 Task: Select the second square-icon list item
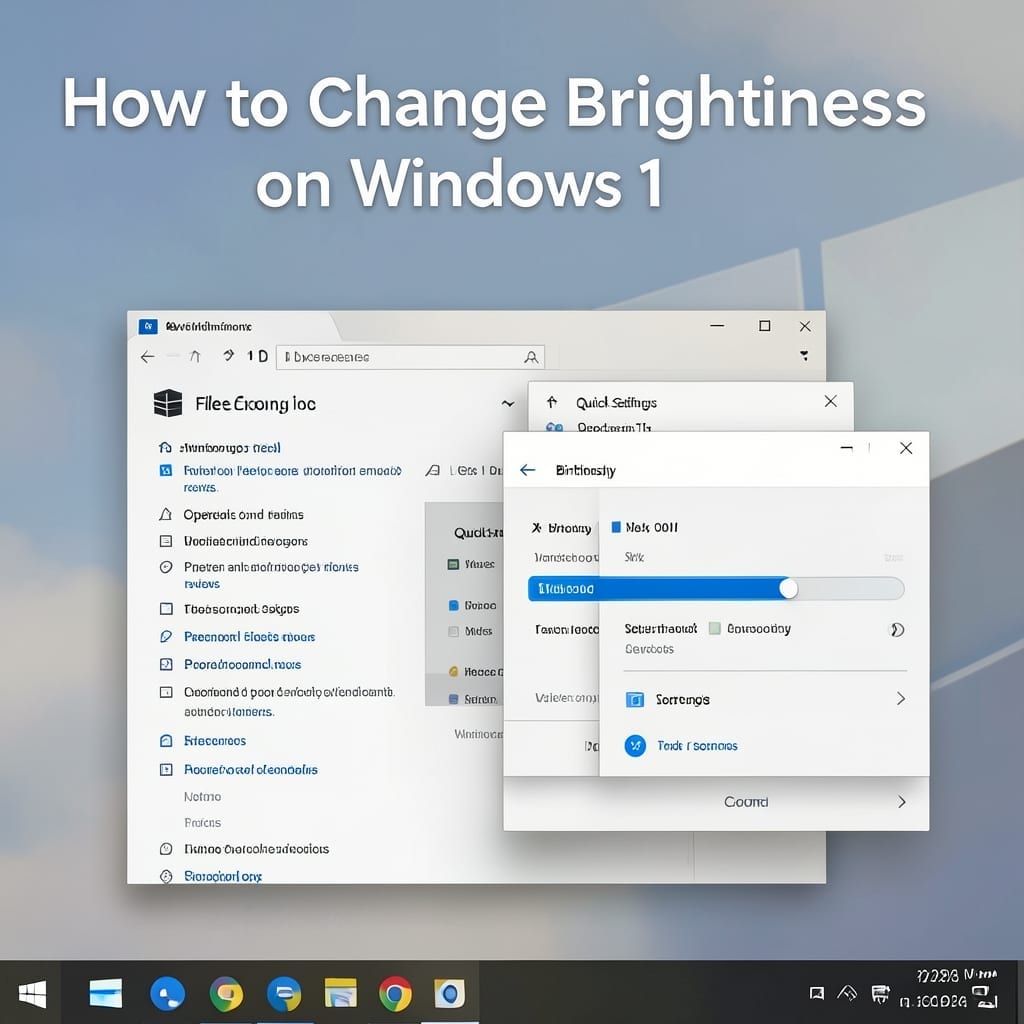tap(234, 541)
